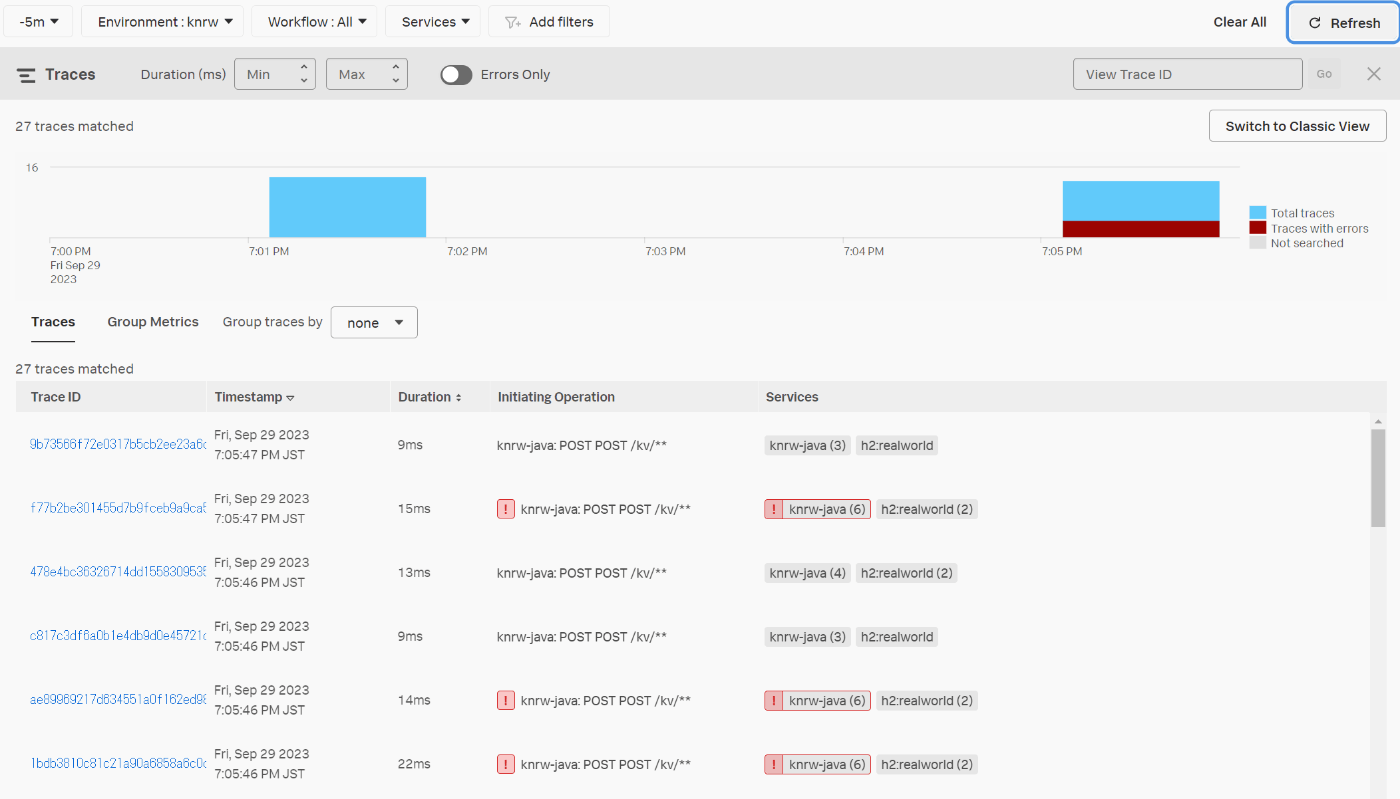Click the error icon in the 22ms row operation
1400x799 pixels.
pyautogui.click(x=506, y=764)
